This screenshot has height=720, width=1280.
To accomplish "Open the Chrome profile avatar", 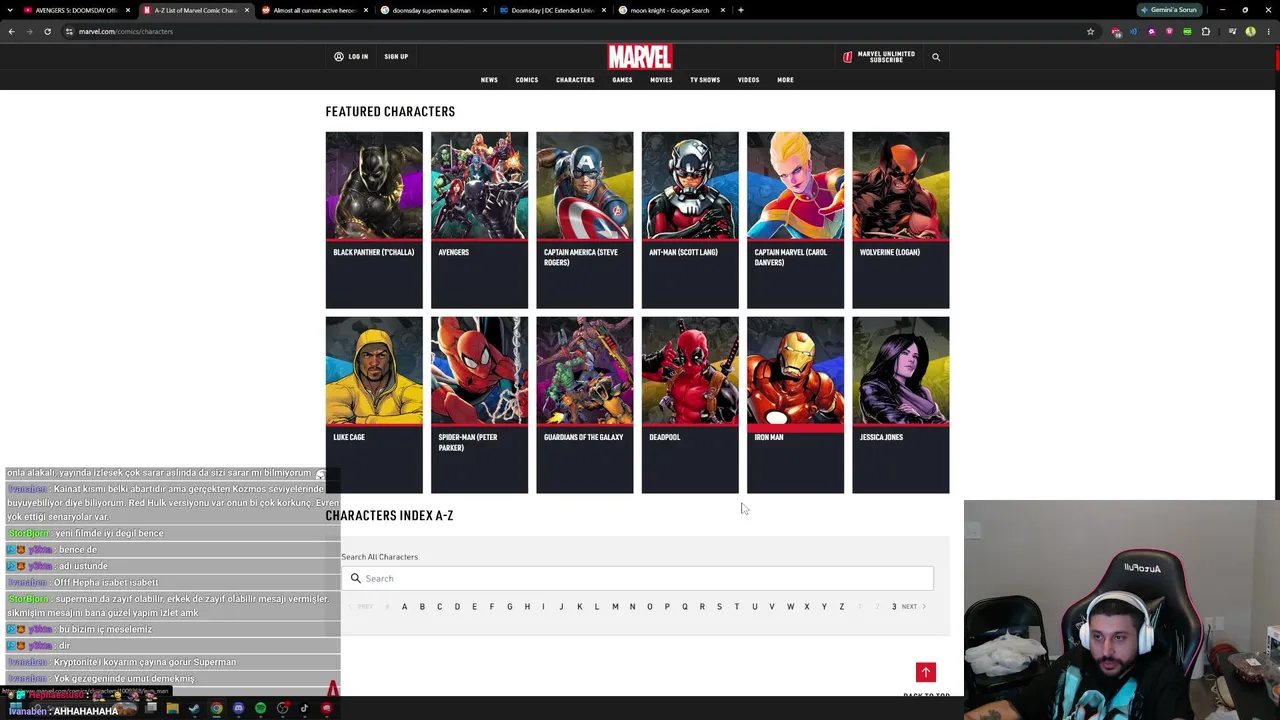I will tap(1250, 31).
